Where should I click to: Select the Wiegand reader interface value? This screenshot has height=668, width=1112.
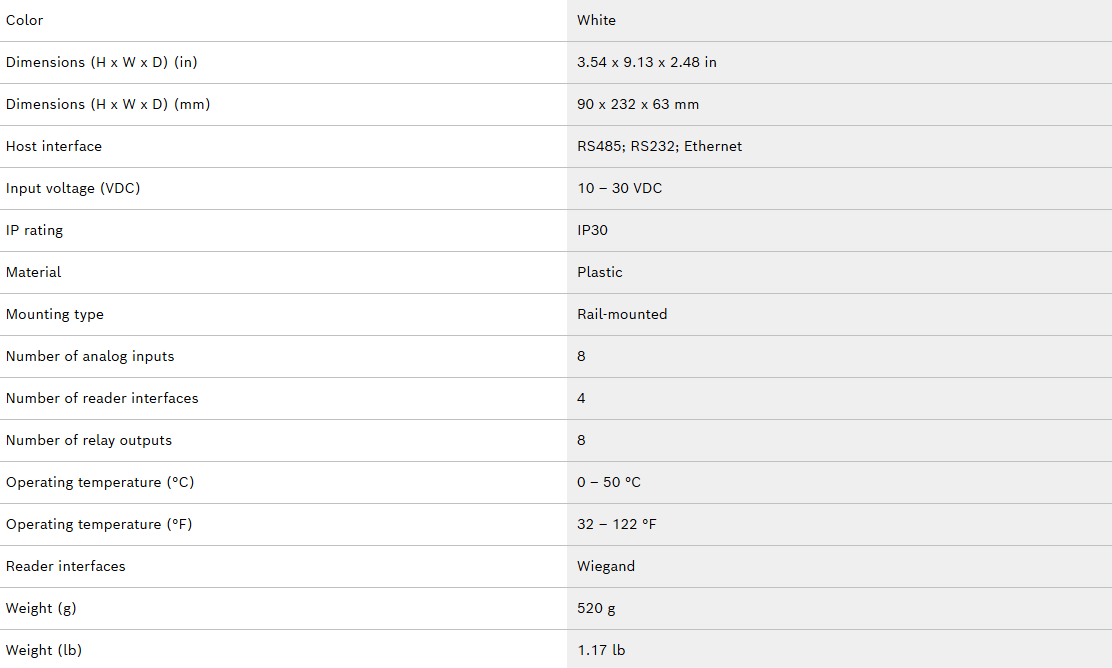click(605, 566)
